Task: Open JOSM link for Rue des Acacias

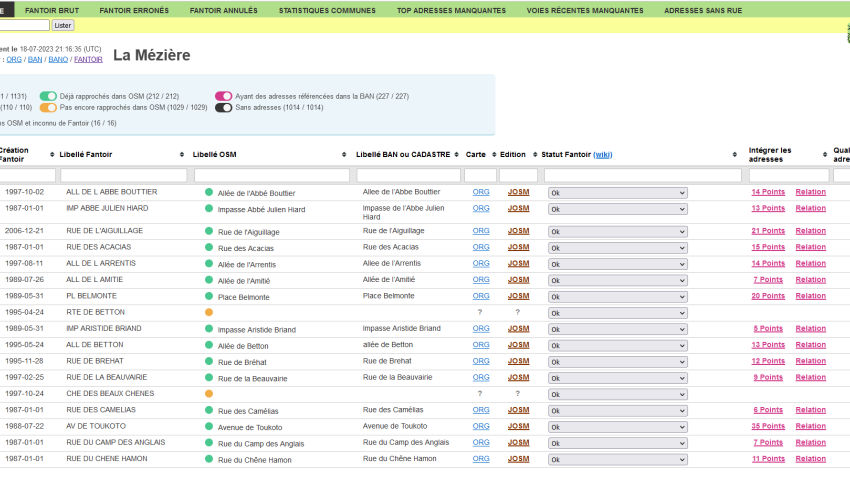Action: [x=518, y=247]
